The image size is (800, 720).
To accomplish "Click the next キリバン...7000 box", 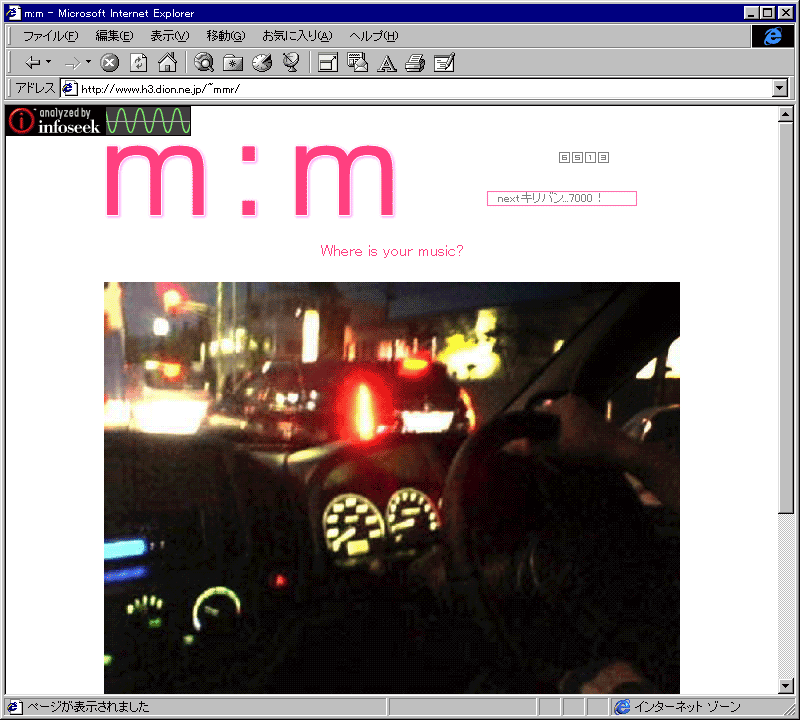I will click(x=562, y=198).
